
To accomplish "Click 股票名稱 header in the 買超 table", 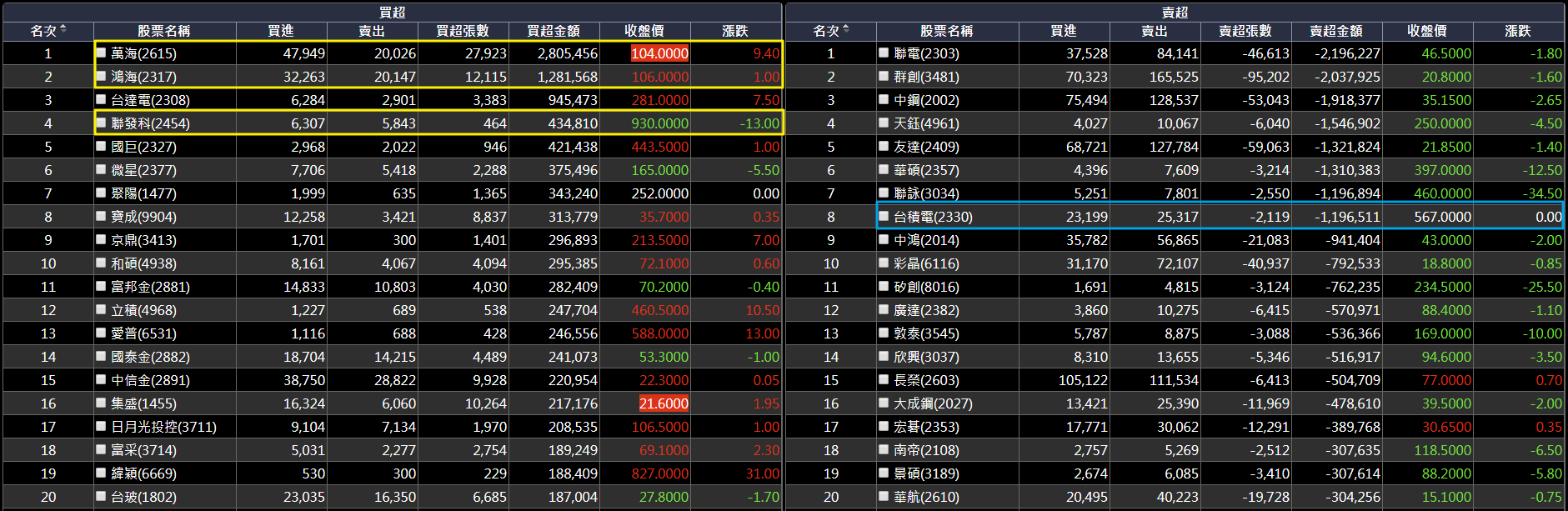I will coord(164,31).
